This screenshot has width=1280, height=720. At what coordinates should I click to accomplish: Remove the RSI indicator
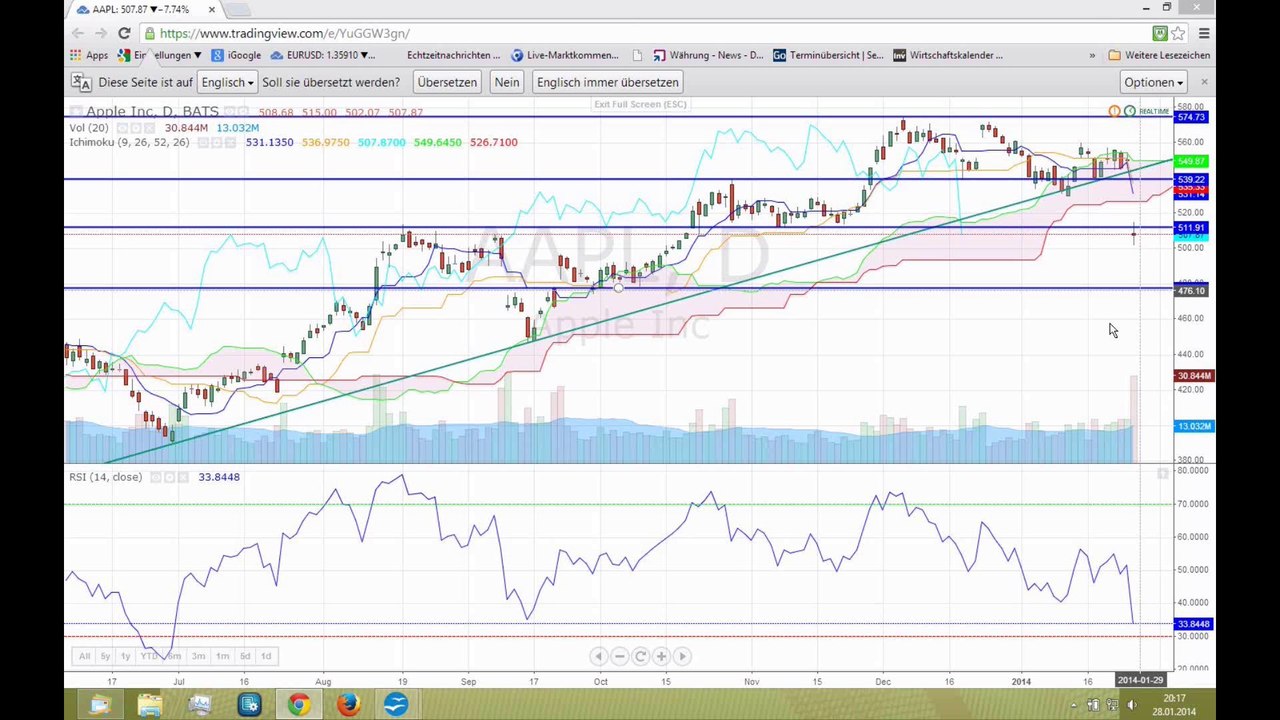point(183,477)
